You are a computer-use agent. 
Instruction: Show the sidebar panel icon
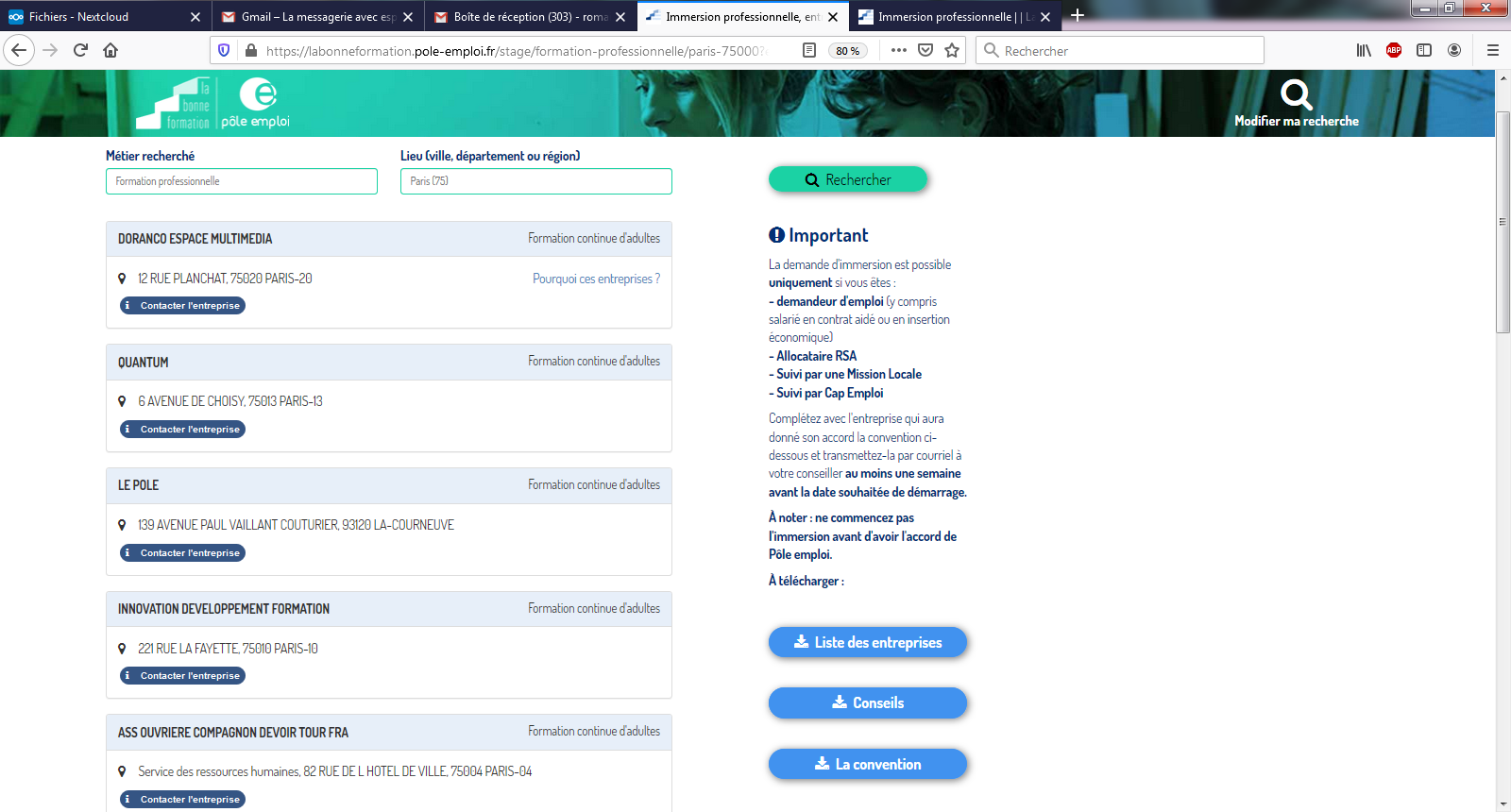click(1424, 50)
